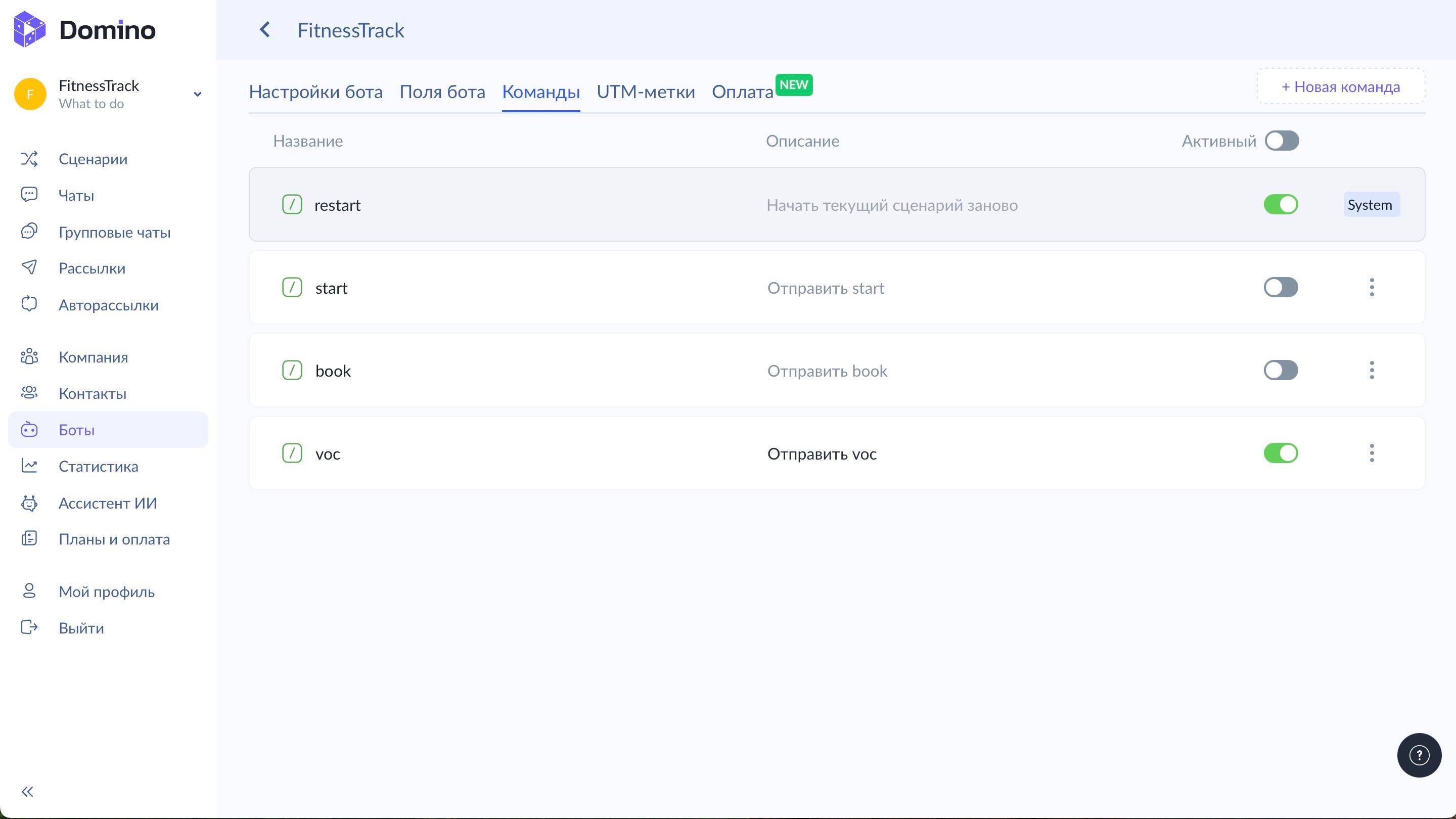Click the + Новая команда button

click(x=1341, y=86)
